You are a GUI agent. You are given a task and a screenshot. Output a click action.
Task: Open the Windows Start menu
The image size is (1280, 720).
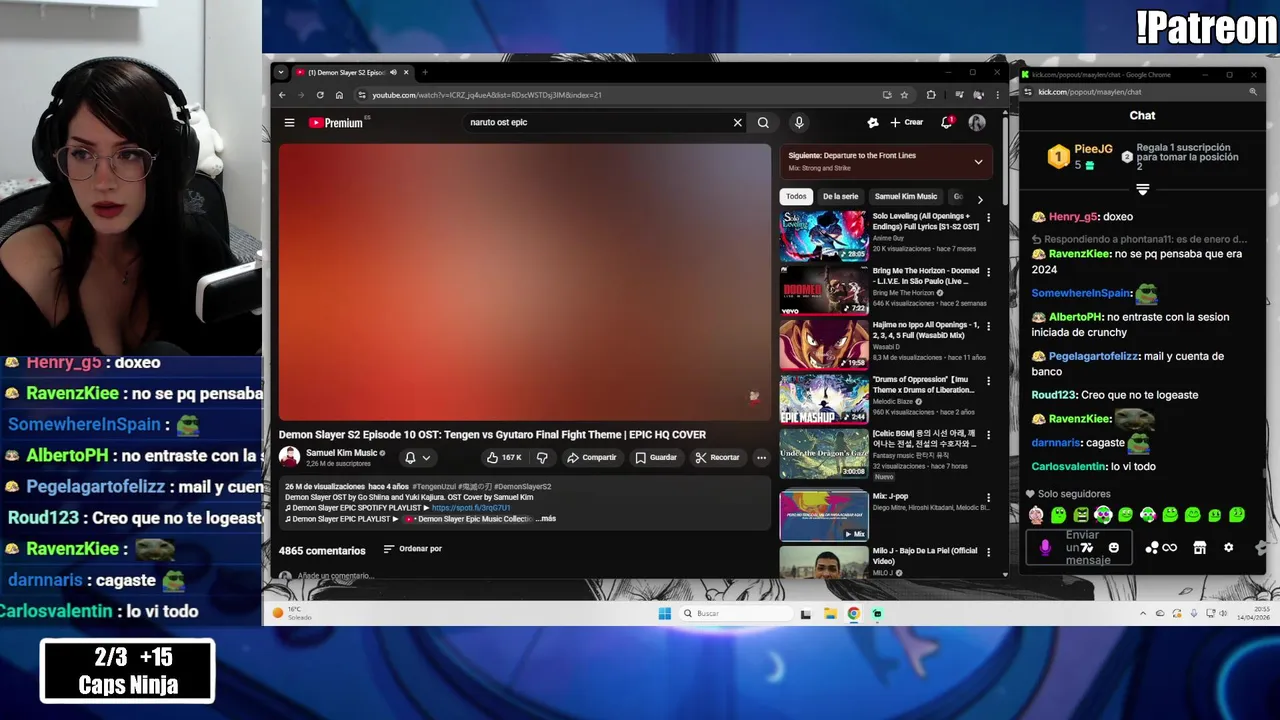(x=665, y=614)
